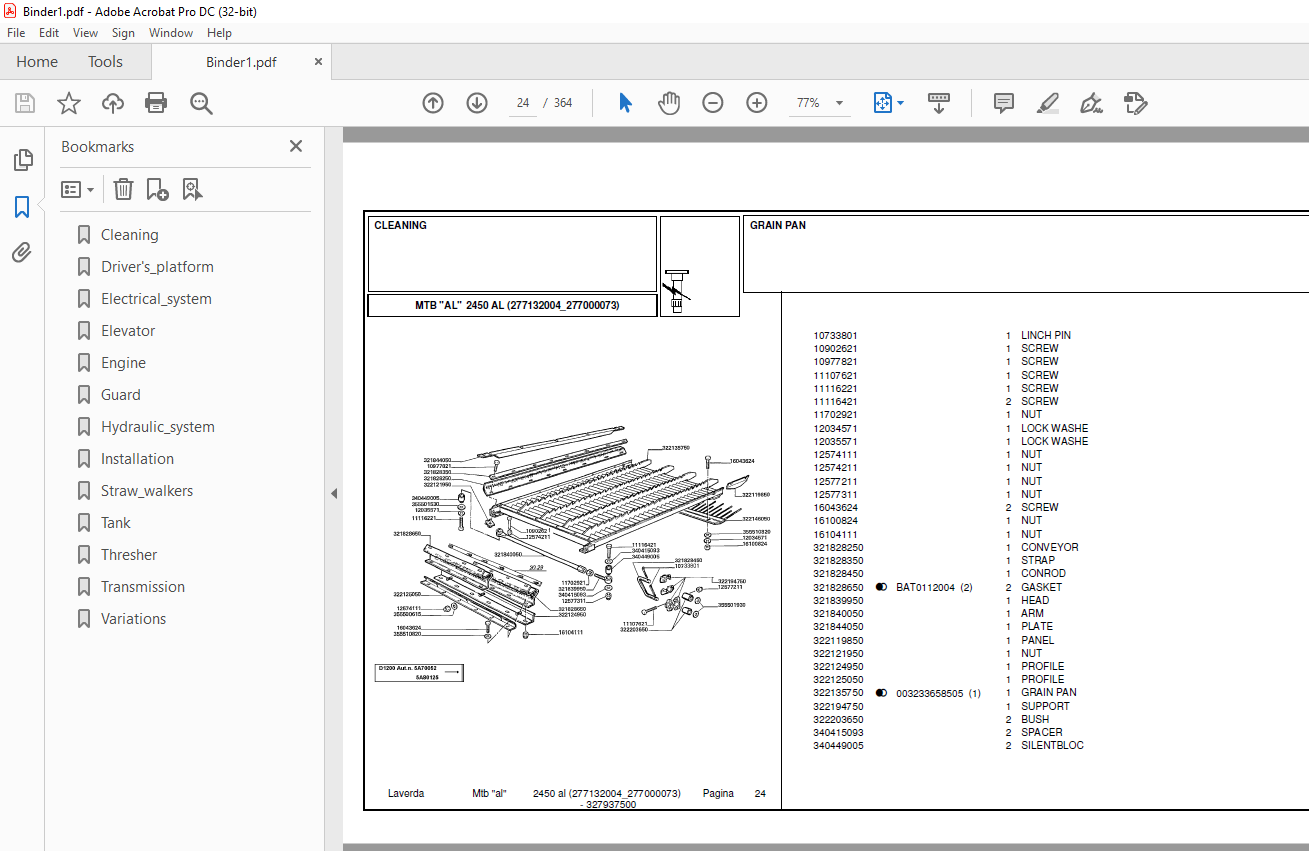Upload file to cloud icon
The image size is (1309, 851).
(x=113, y=103)
